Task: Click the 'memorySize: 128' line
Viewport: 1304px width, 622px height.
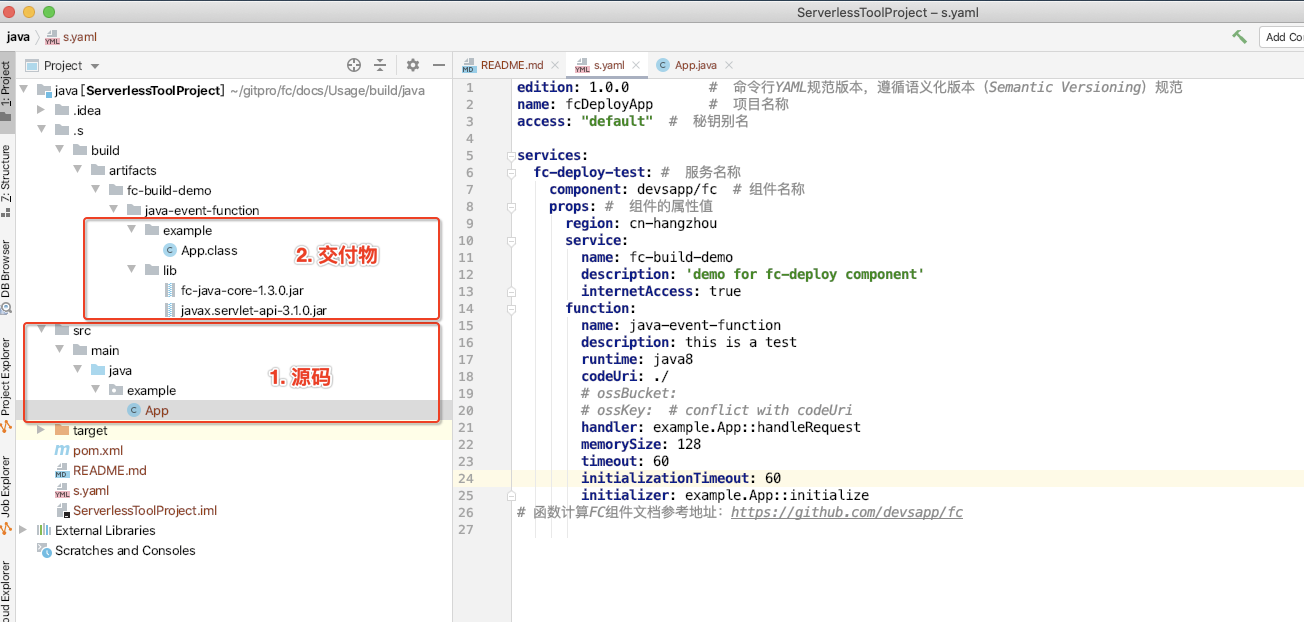Action: point(641,444)
